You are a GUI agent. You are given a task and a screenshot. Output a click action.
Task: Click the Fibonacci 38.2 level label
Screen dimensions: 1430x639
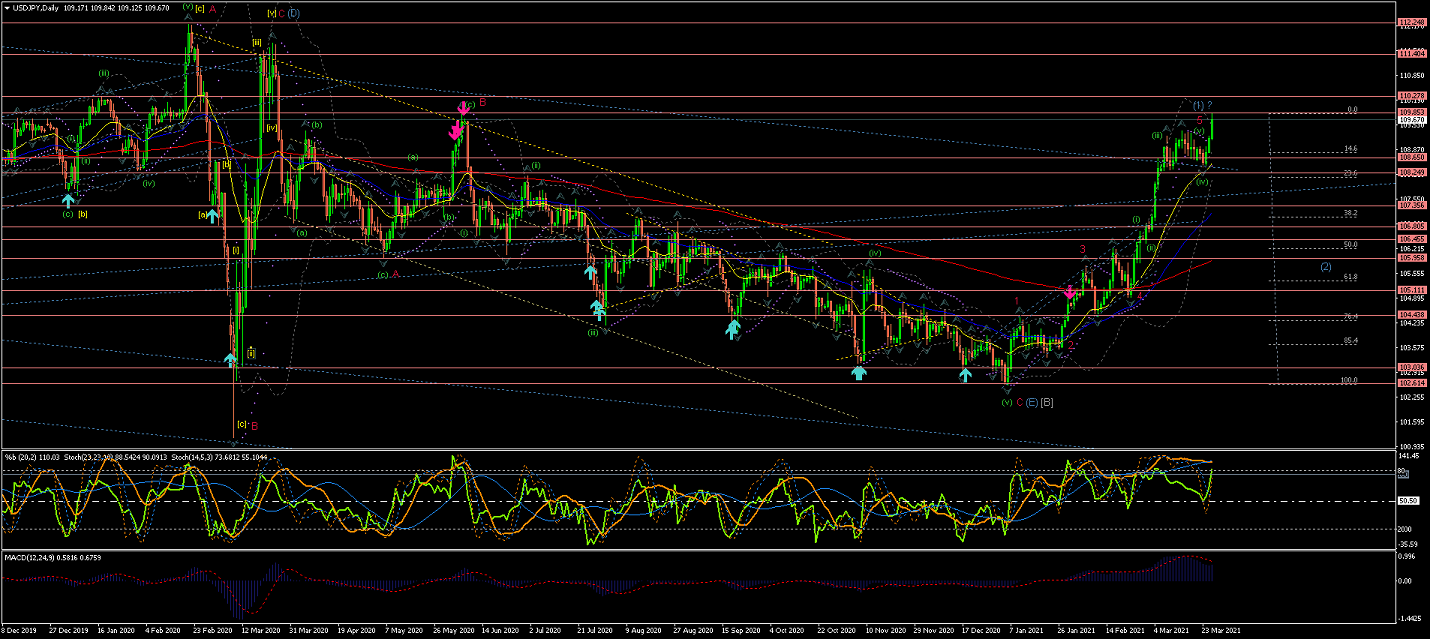1350,213
